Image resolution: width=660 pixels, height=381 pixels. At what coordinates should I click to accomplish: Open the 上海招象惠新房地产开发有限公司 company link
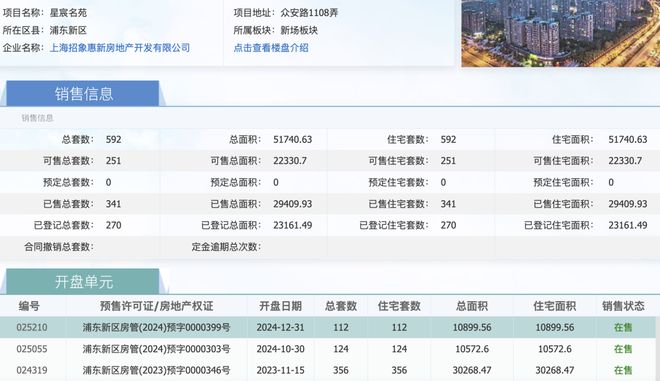[120, 48]
